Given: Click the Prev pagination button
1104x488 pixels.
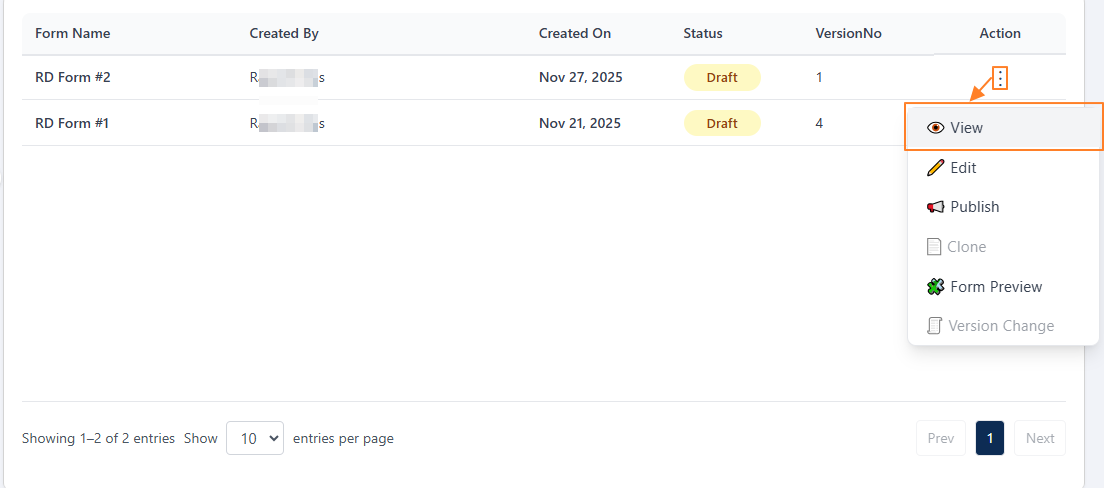Looking at the screenshot, I should coord(940,438).
